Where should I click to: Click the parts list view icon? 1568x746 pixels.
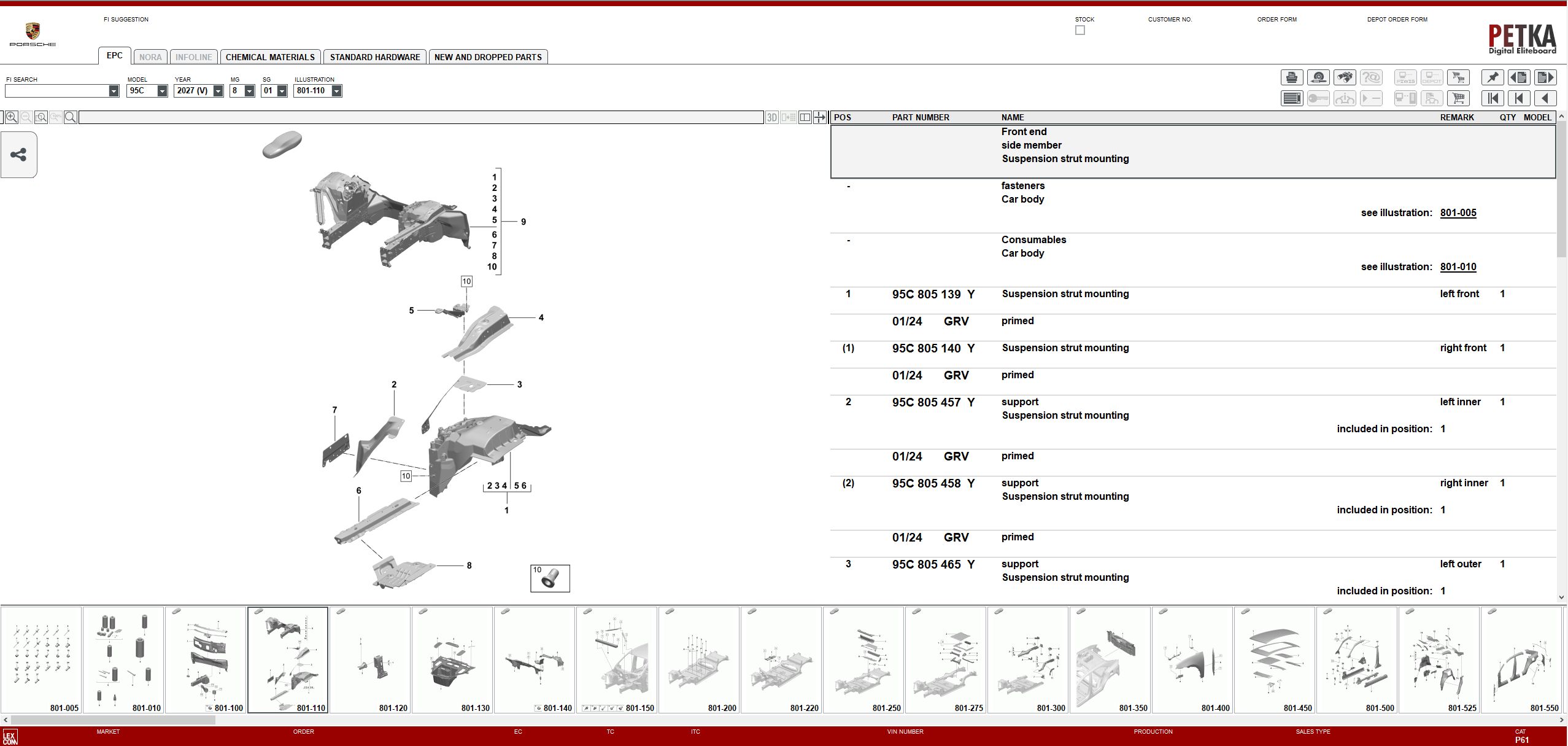pos(1292,98)
